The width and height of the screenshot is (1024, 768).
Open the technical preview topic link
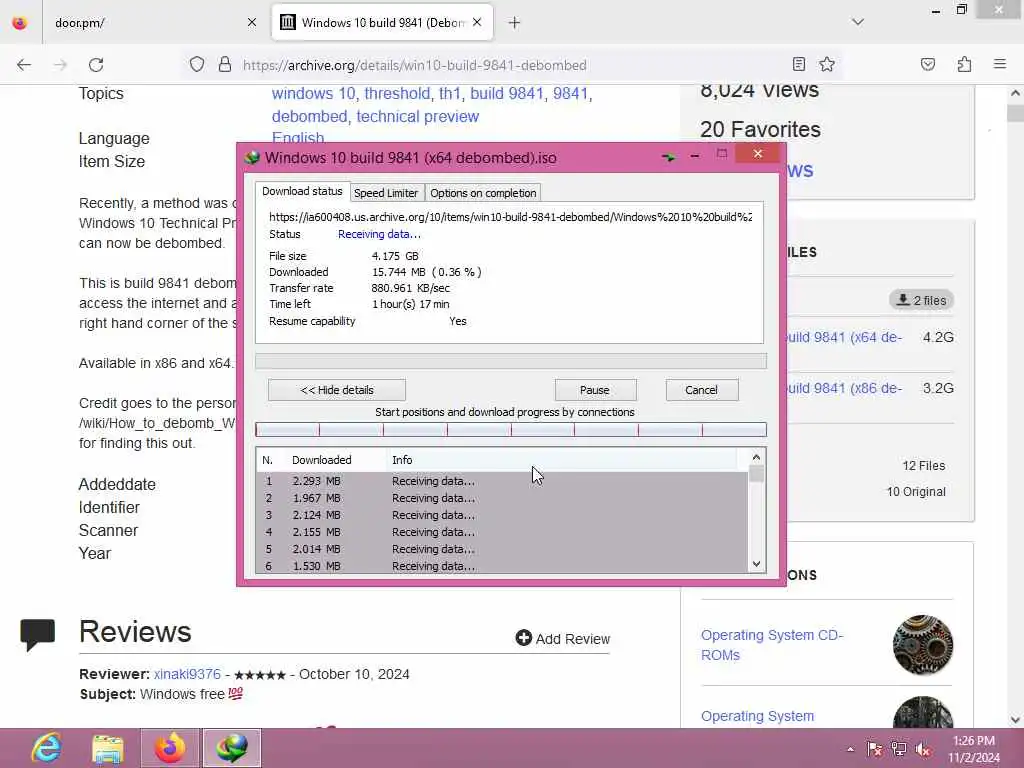(417, 116)
